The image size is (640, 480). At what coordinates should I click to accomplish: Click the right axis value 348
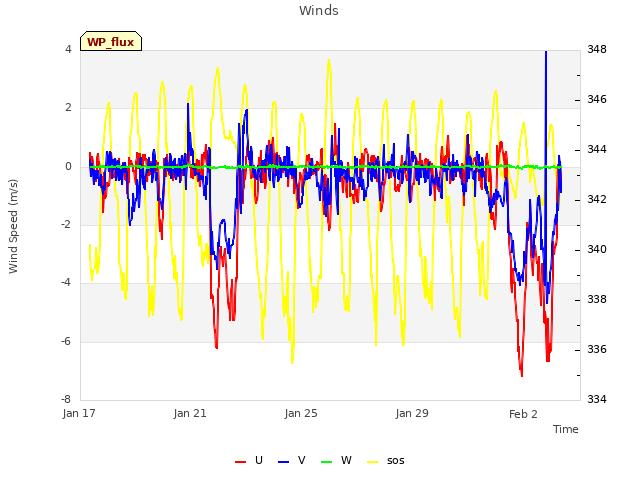coord(597,49)
